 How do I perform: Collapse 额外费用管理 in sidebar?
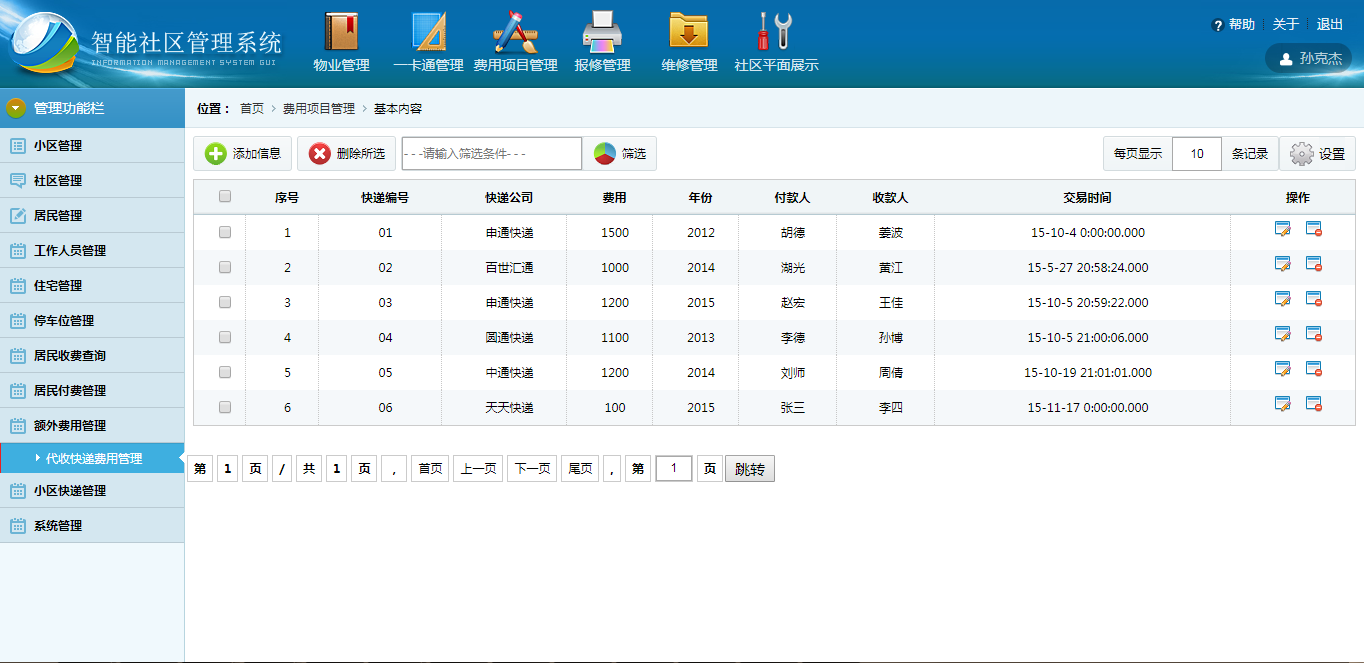(92, 426)
